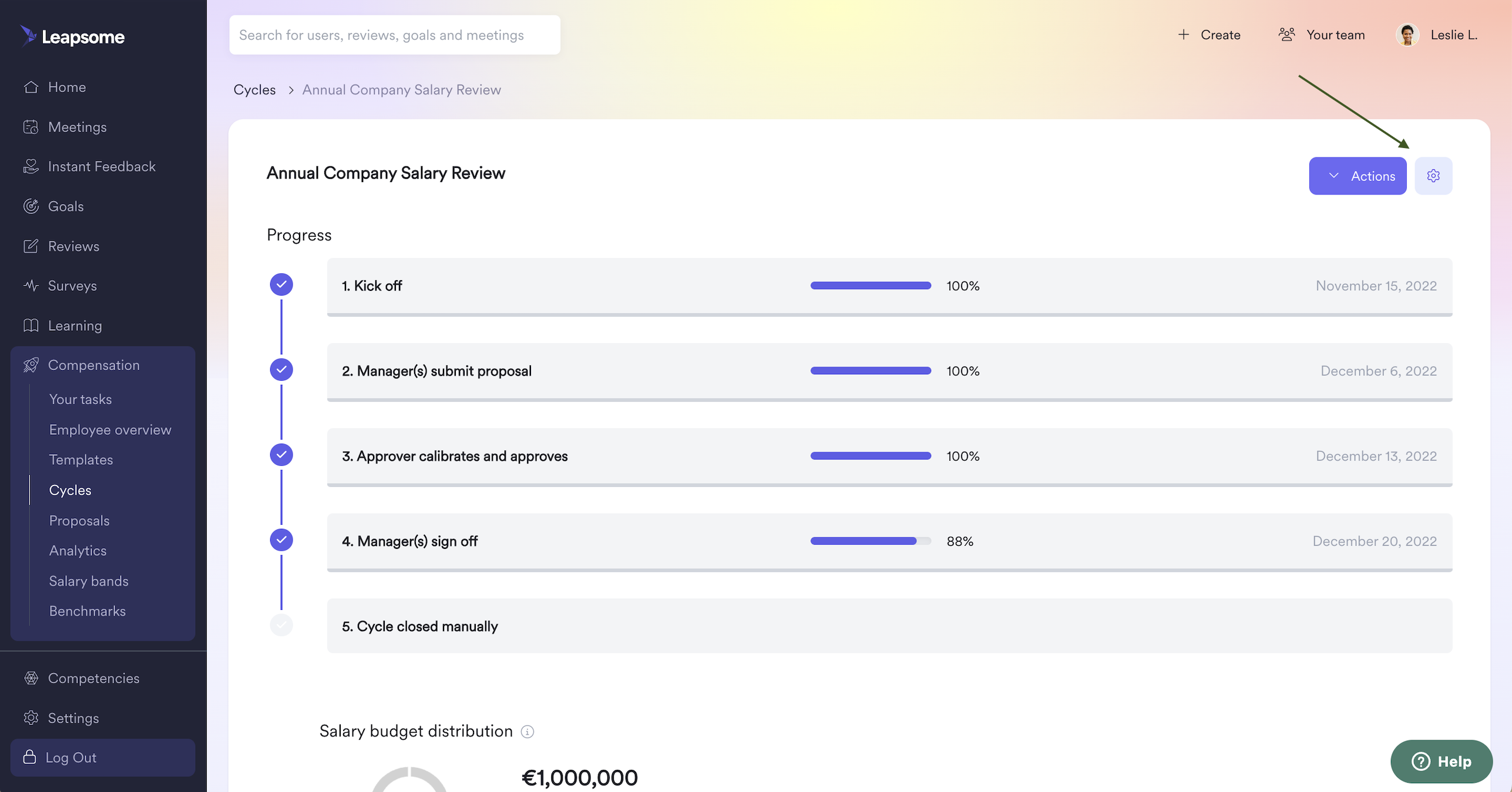
Task: Click the unchecked Cycle closed manually circle
Action: click(281, 625)
